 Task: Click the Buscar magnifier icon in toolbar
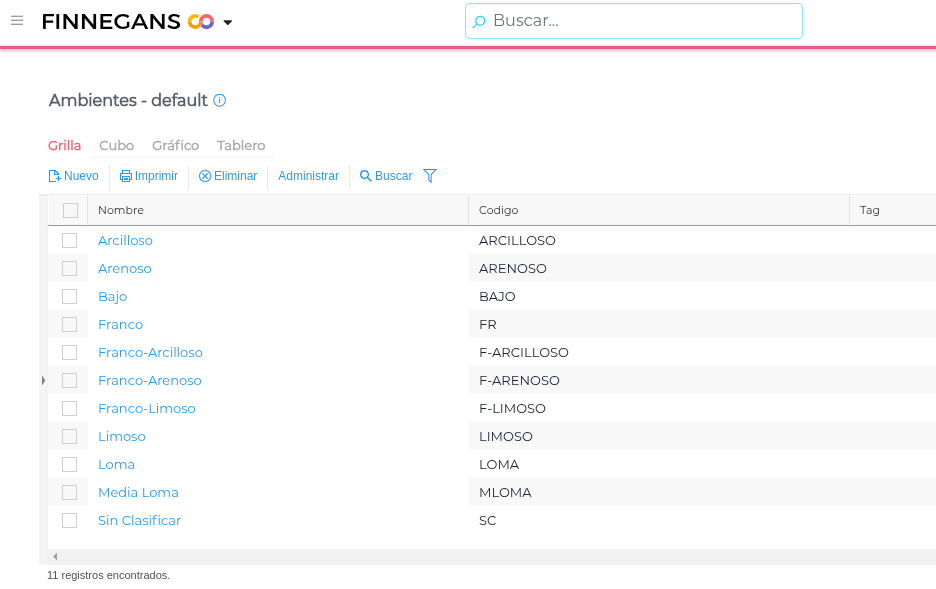pos(366,176)
